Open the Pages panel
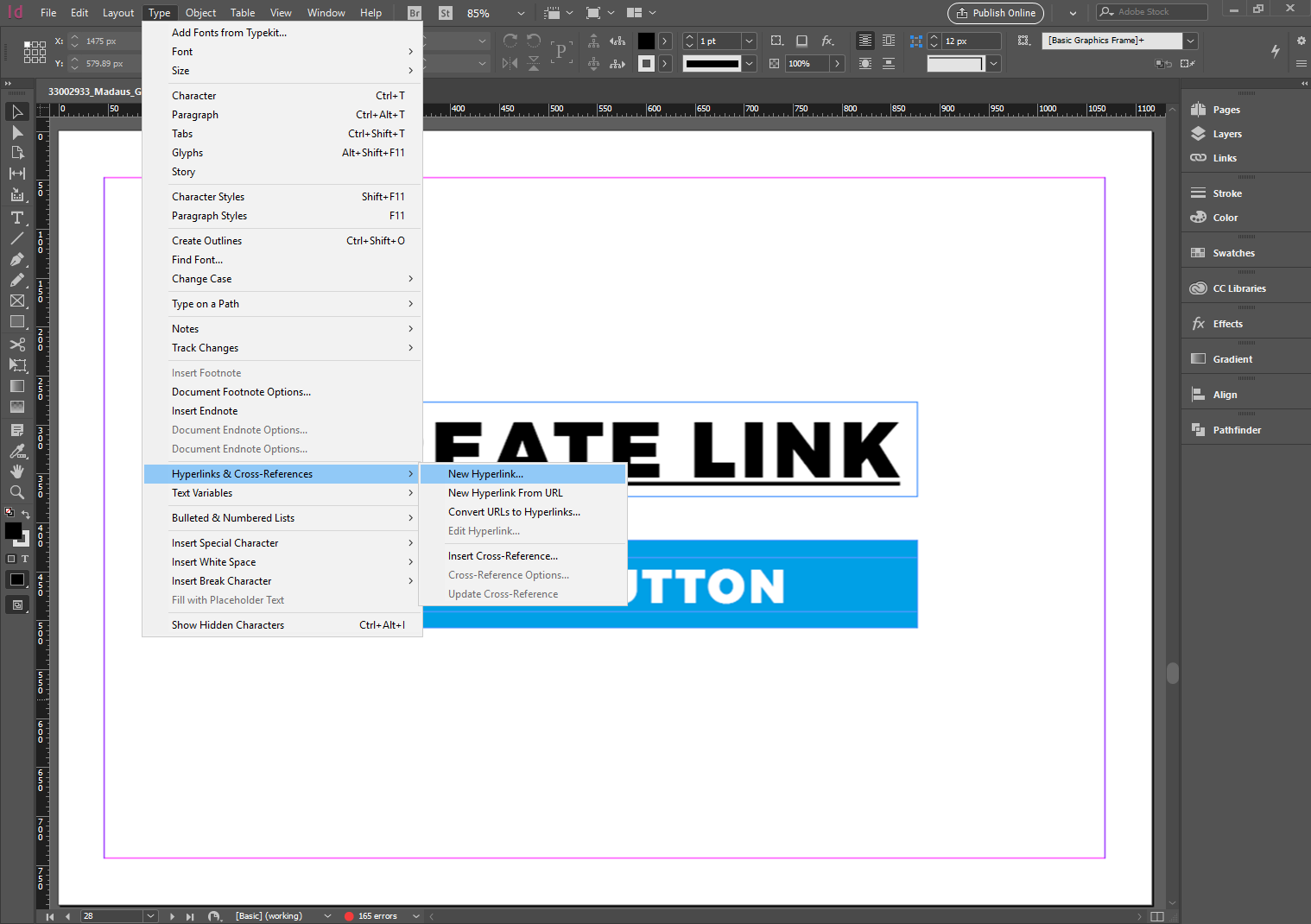The image size is (1311, 924). tap(1225, 110)
